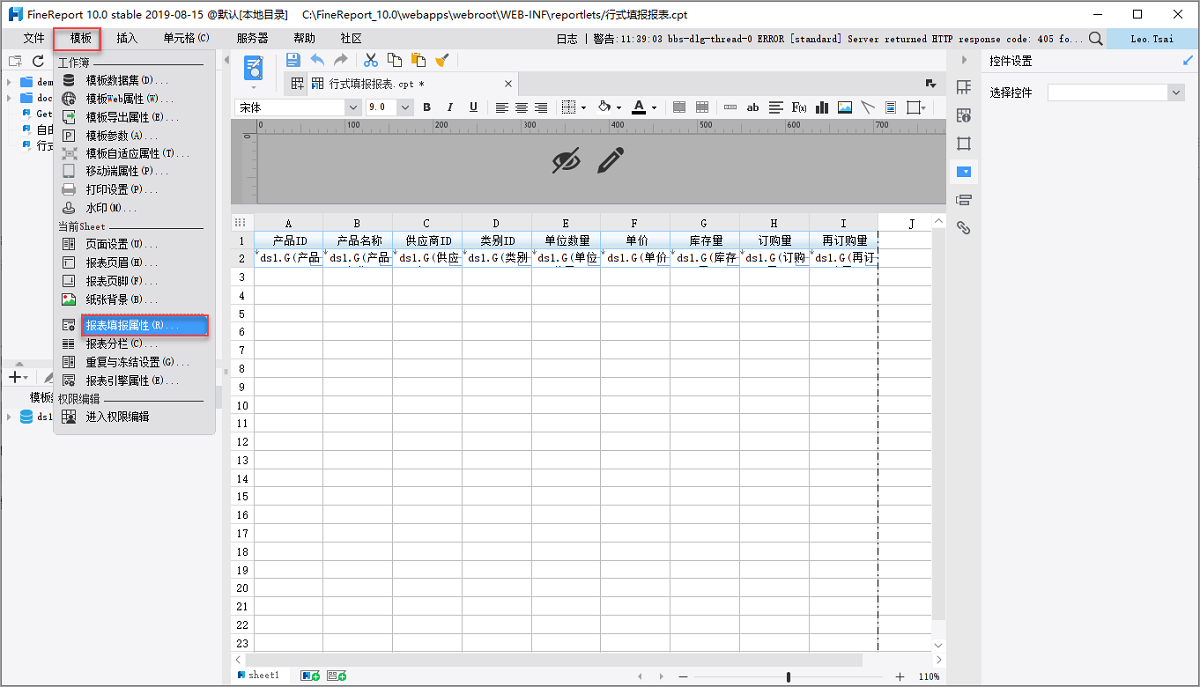The width and height of the screenshot is (1200, 687).
Task: Open the floating element dropdown
Action: 916,107
